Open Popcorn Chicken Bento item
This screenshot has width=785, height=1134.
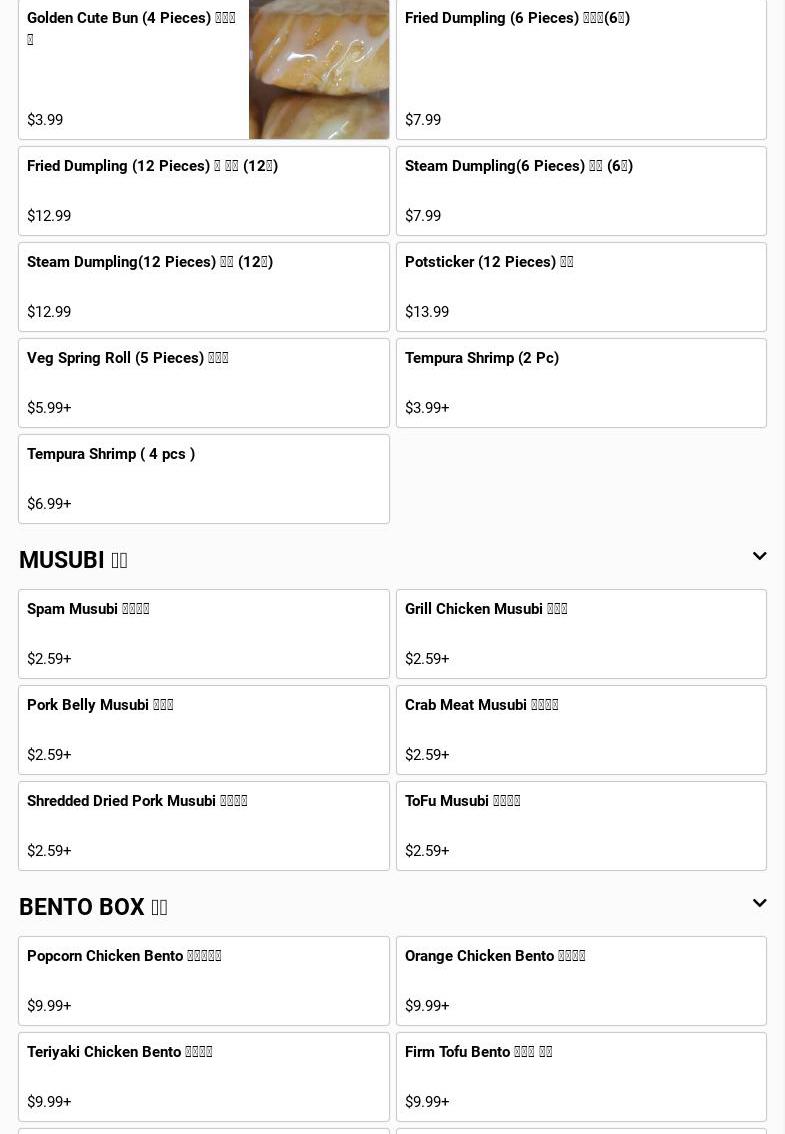point(204,981)
